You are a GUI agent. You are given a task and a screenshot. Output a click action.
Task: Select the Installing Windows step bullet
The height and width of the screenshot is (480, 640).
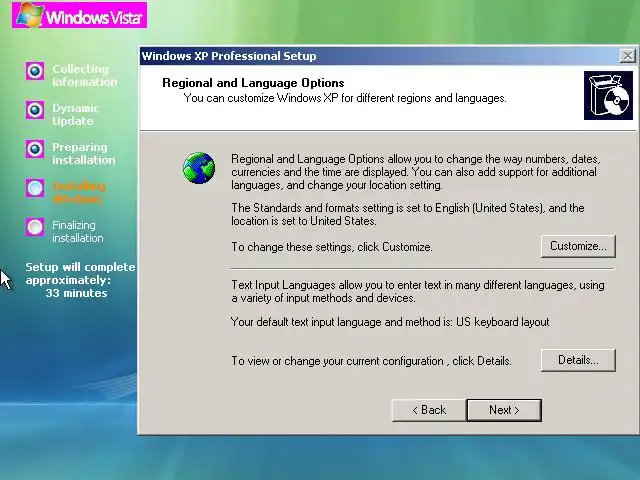pos(35,188)
